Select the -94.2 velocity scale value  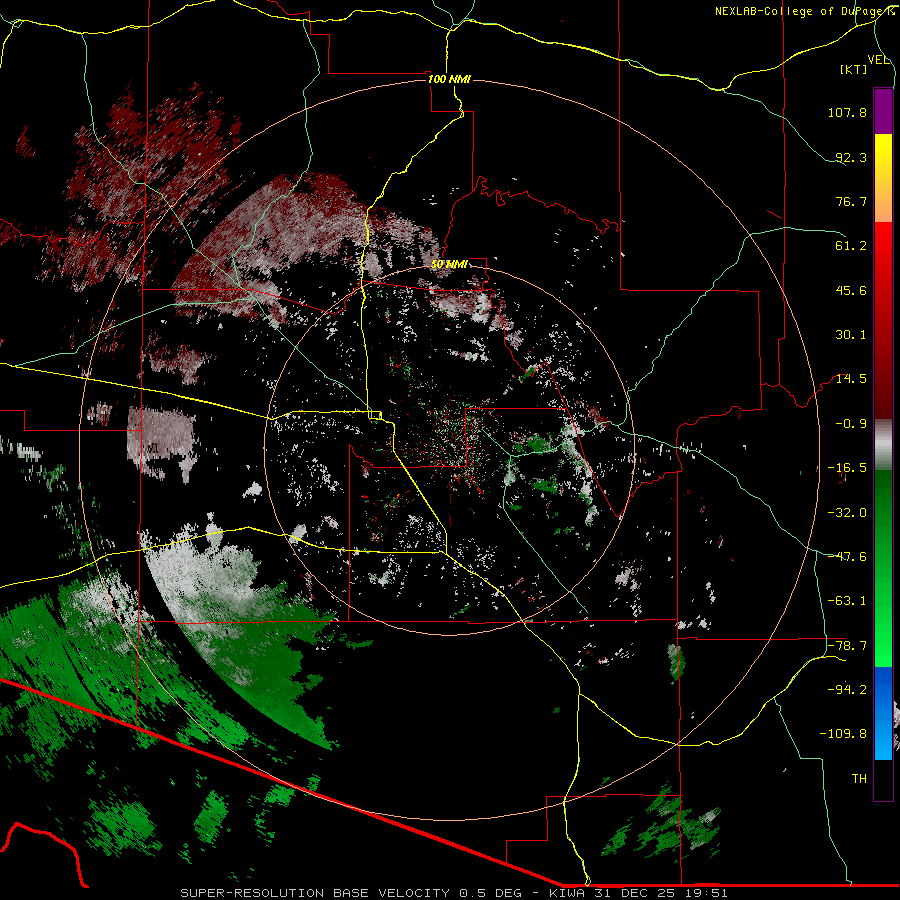coord(847,689)
